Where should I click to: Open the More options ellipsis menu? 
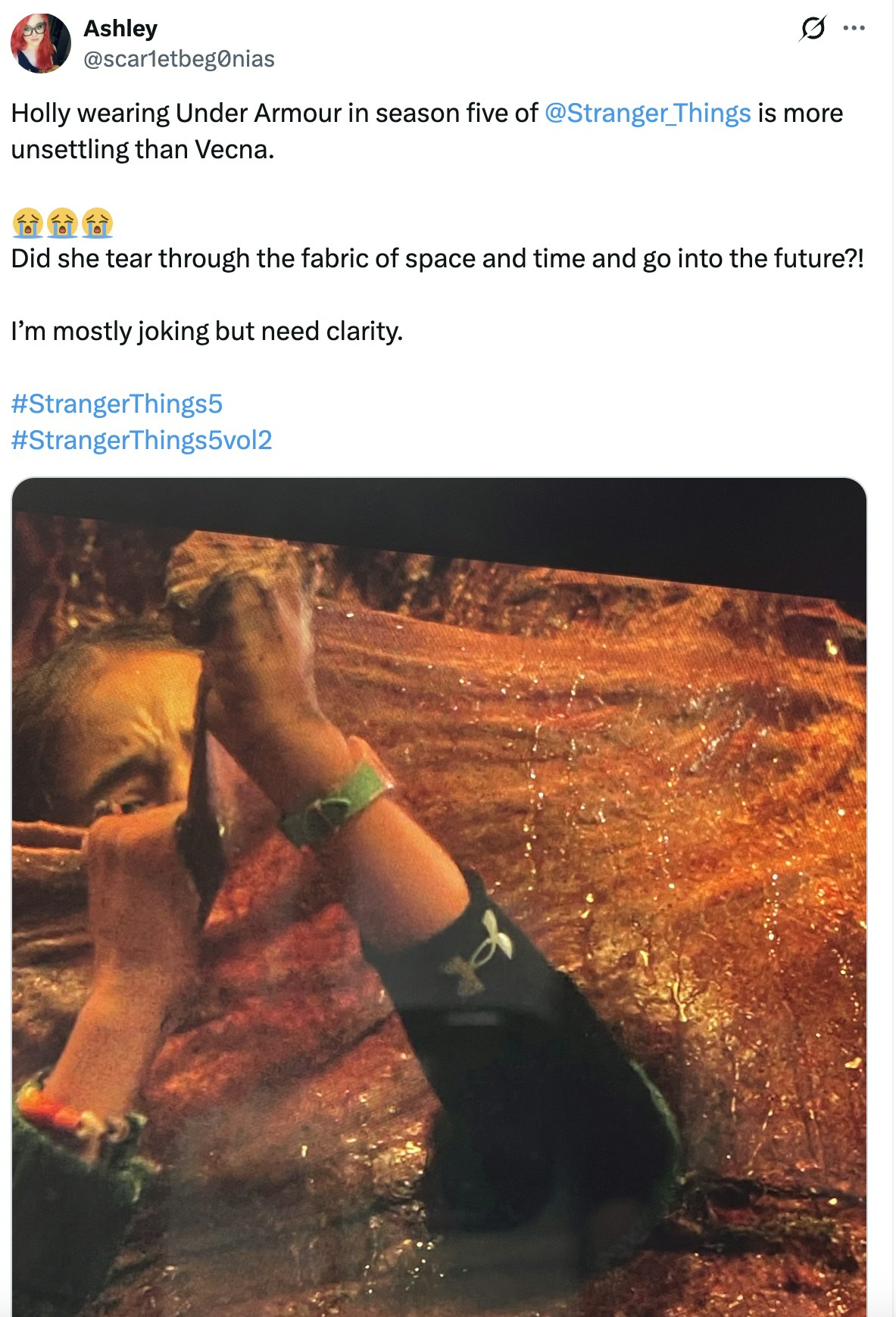tap(854, 28)
